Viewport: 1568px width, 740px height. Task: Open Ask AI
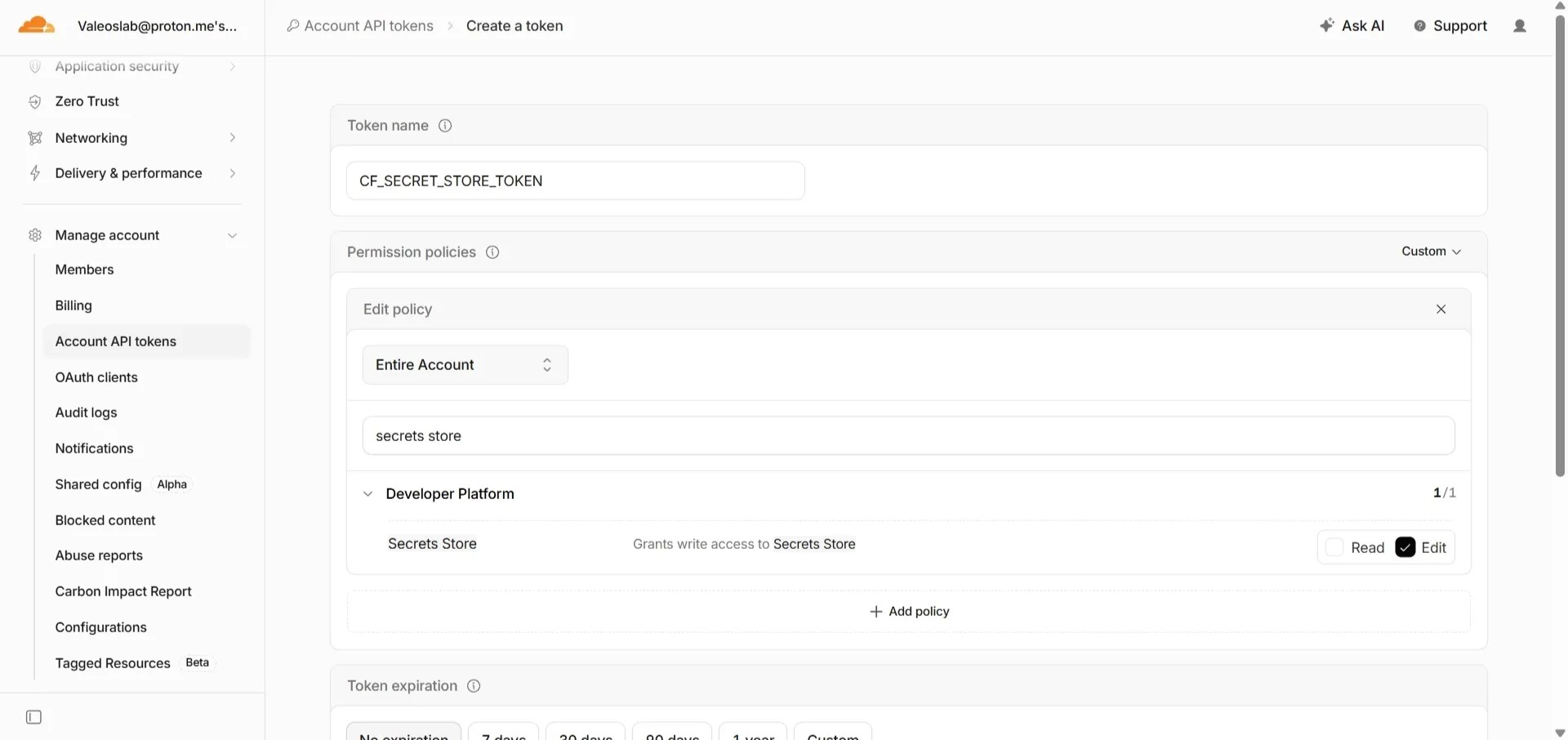click(1352, 26)
